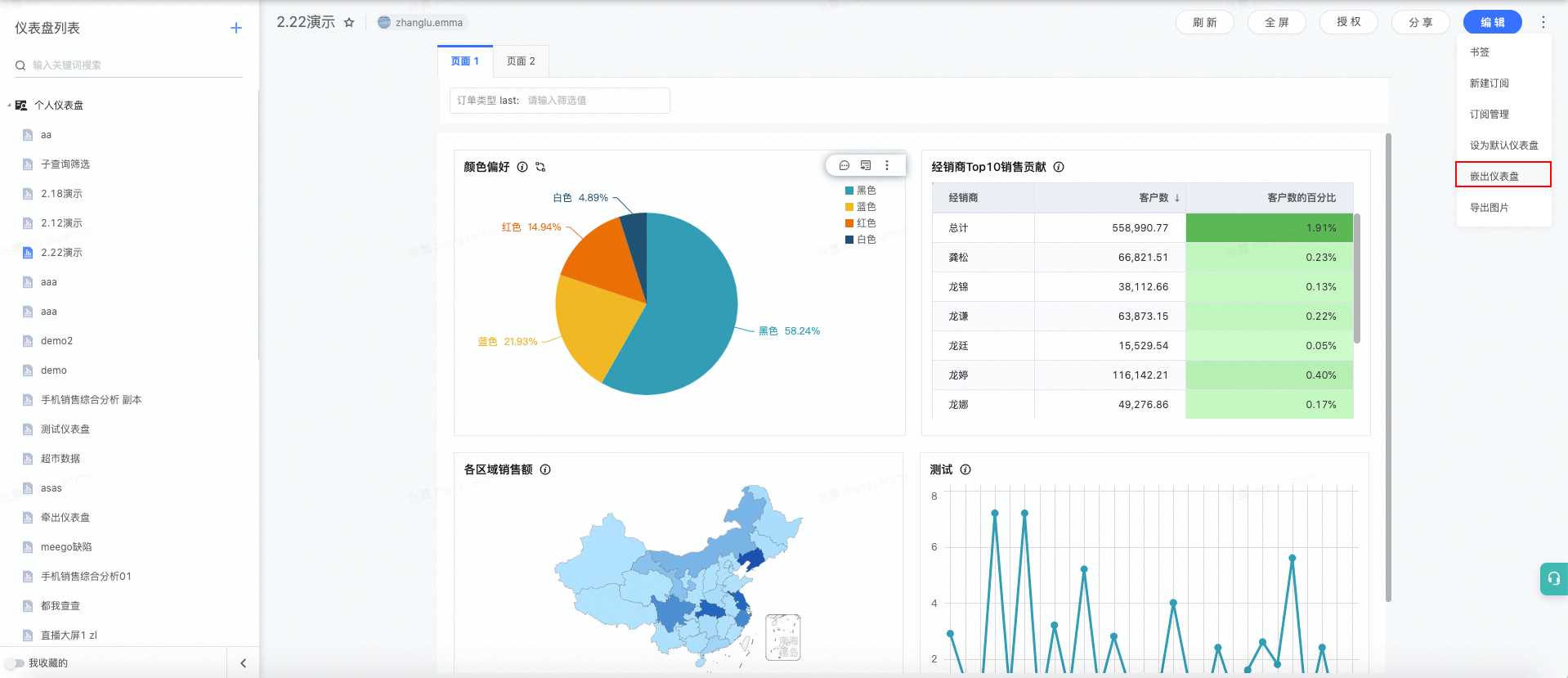Click the 订单类型 filter input field
The image size is (1568, 678).
(560, 101)
